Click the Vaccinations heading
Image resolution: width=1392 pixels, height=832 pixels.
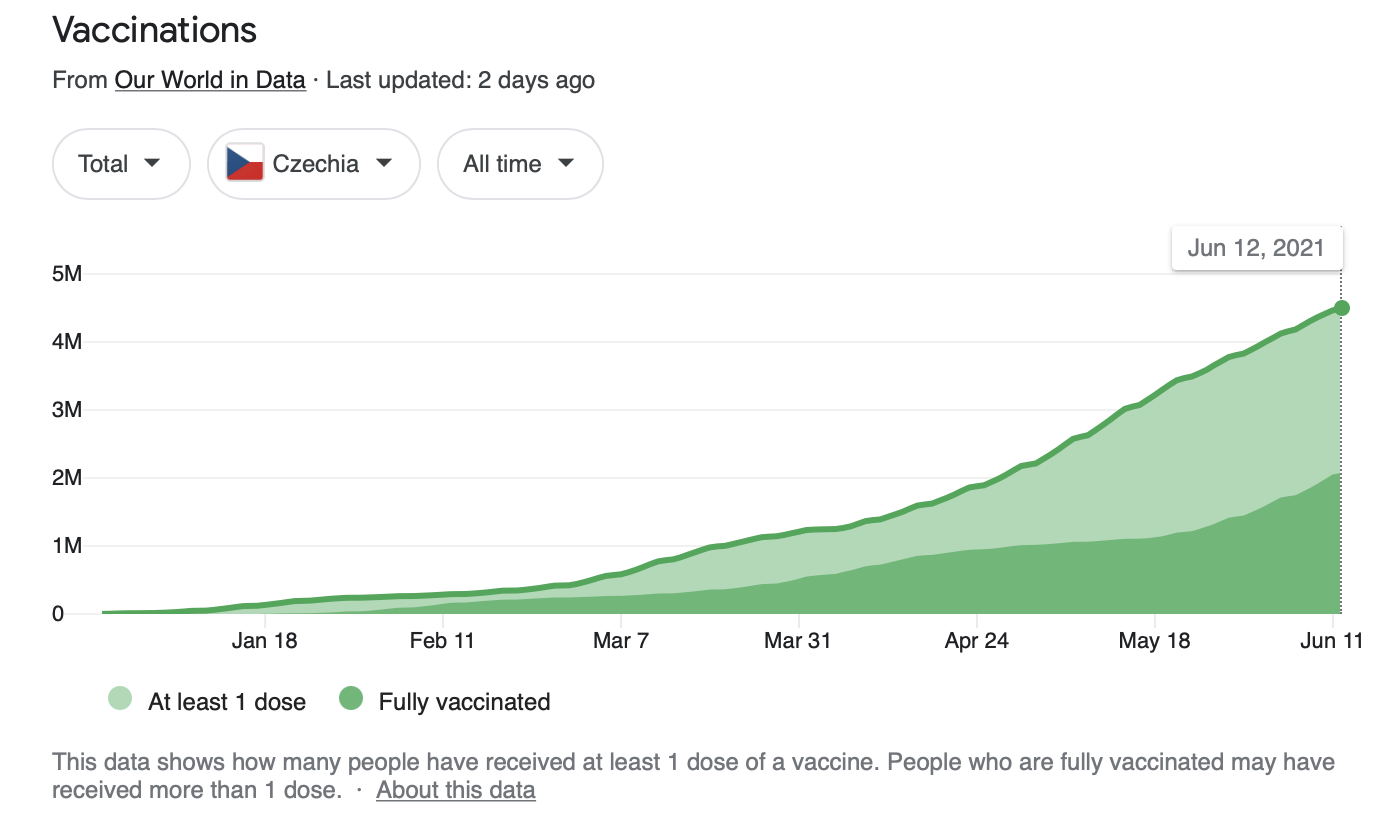click(x=155, y=30)
